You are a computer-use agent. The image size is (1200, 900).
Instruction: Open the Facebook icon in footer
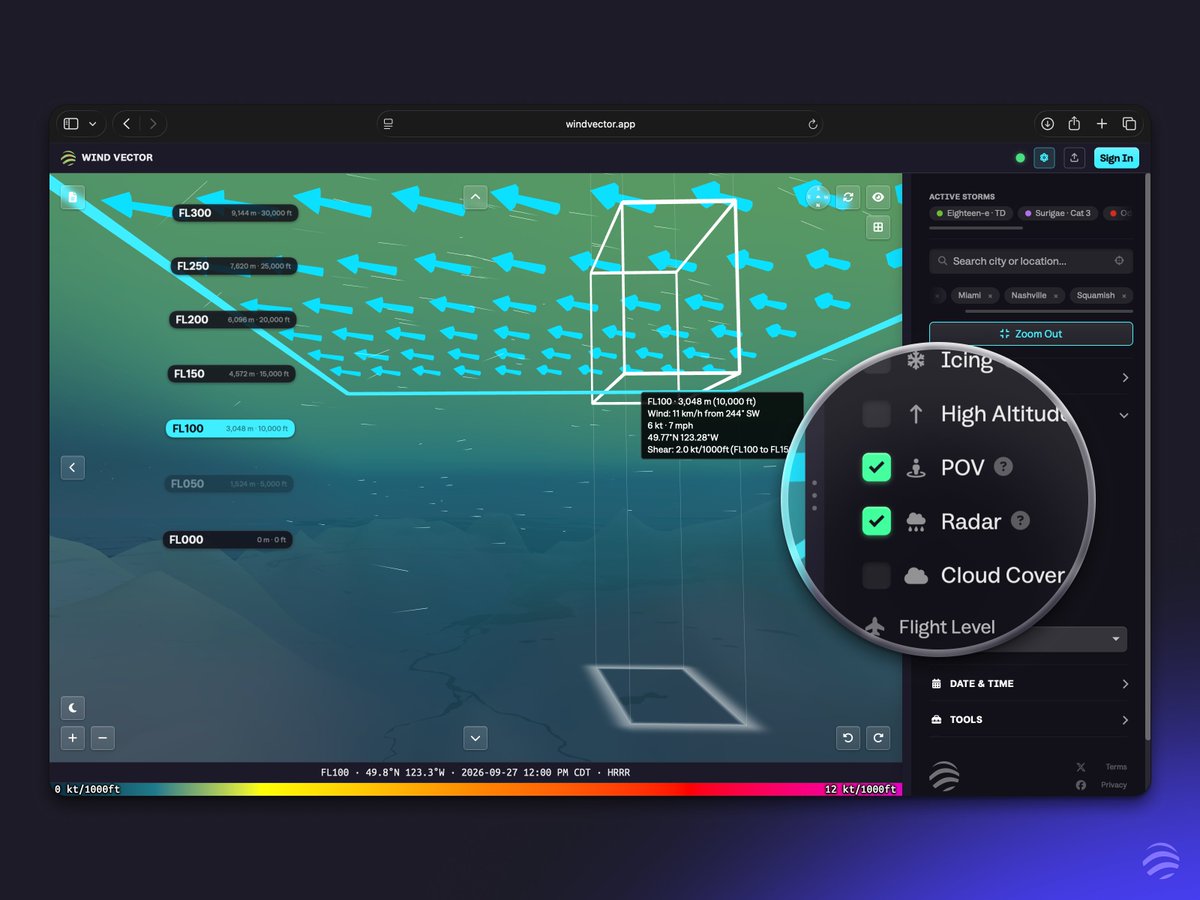pos(1081,785)
